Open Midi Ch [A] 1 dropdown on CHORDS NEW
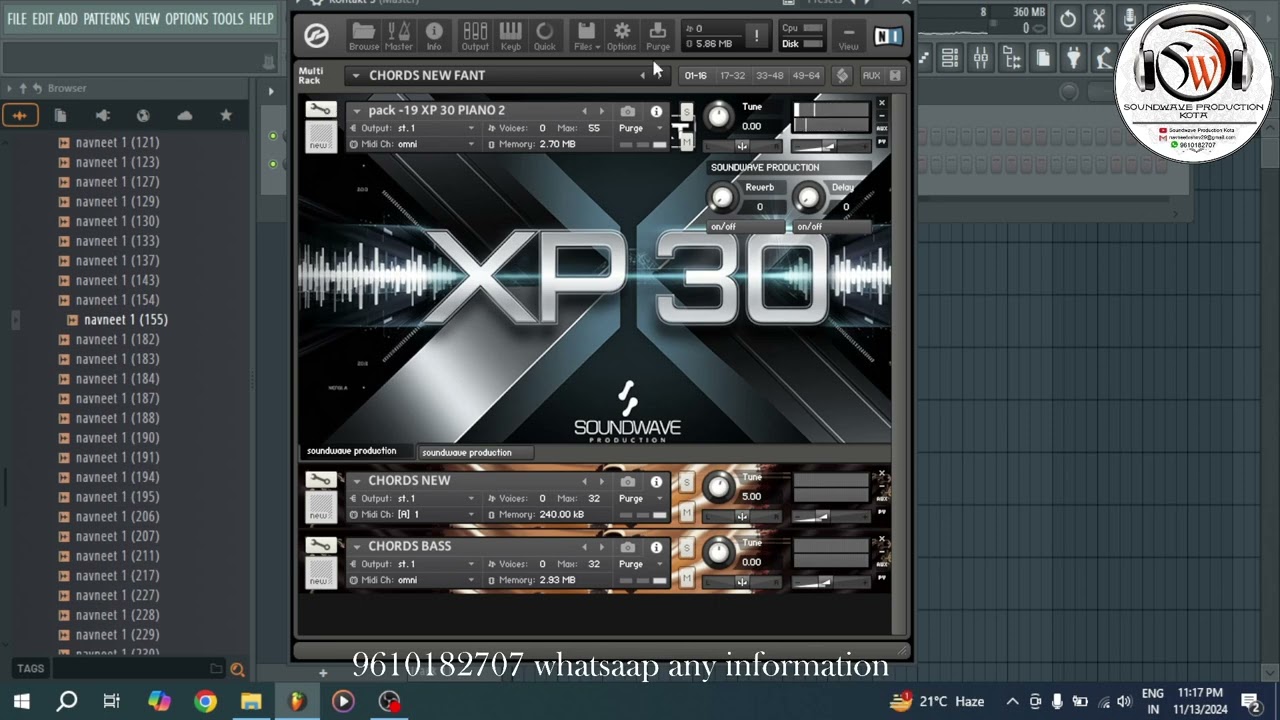The height and width of the screenshot is (720, 1280). coord(412,514)
